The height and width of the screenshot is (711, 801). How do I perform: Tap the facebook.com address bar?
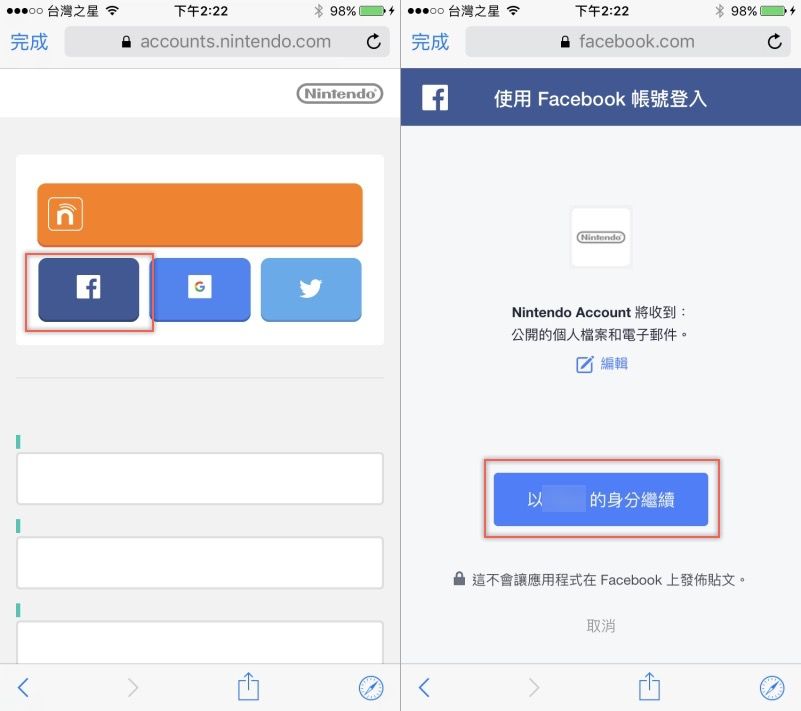[628, 41]
